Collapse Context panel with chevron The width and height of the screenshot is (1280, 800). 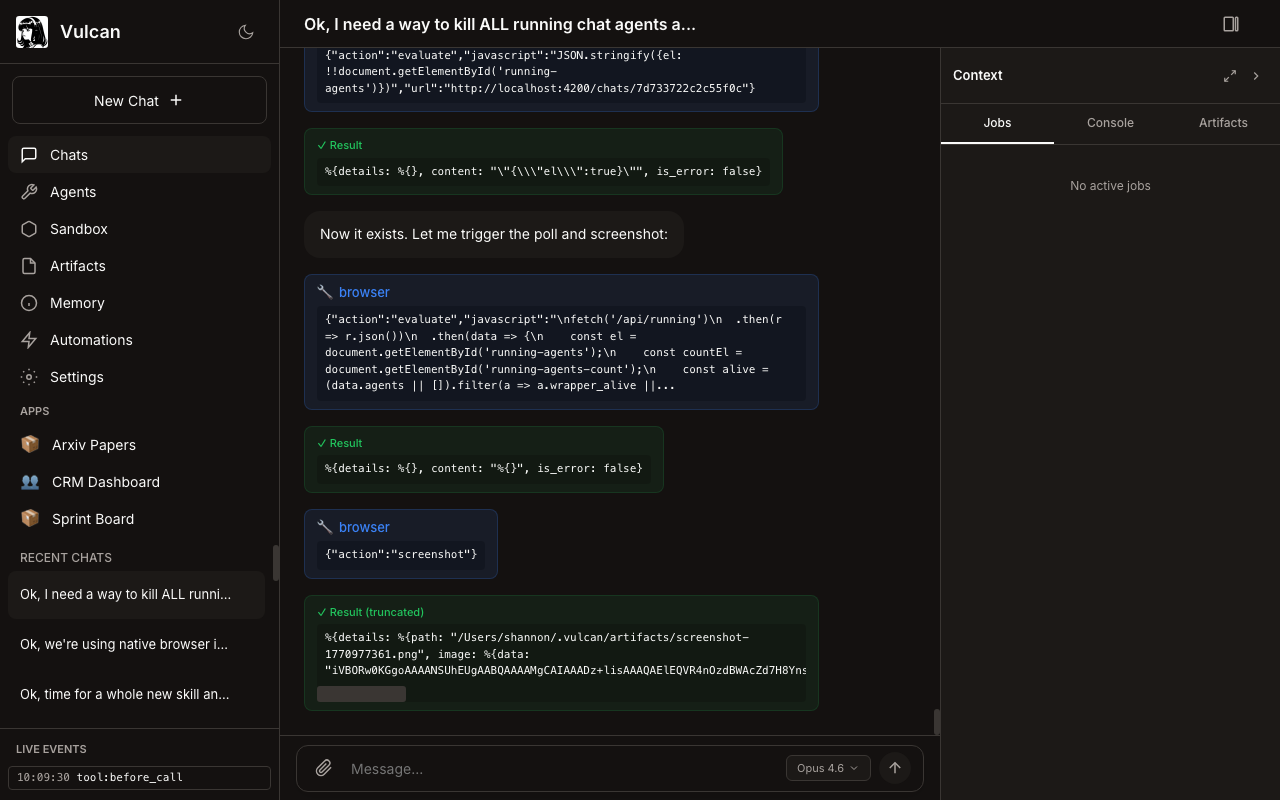pos(1256,76)
